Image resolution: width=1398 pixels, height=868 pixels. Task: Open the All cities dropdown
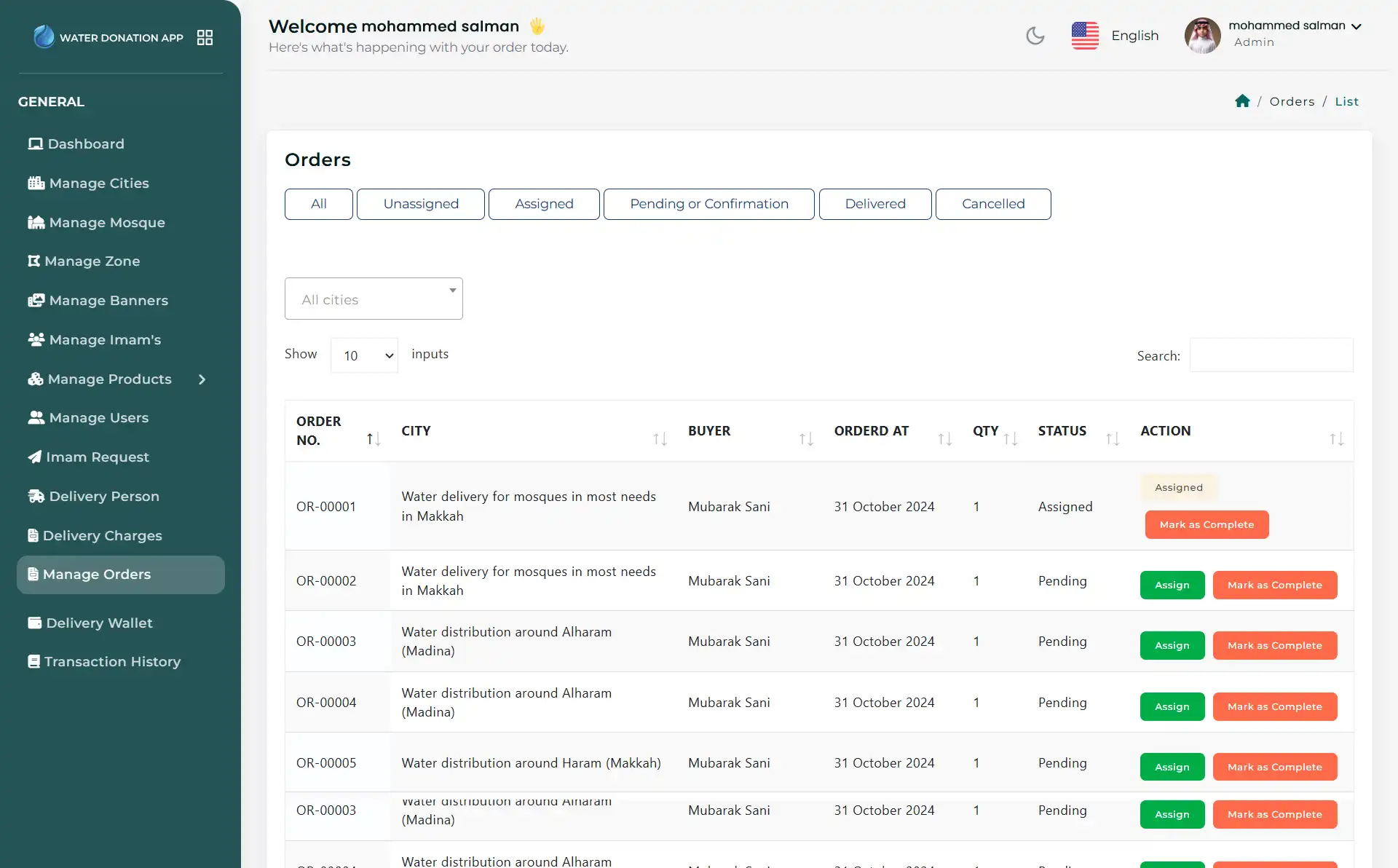coord(374,299)
